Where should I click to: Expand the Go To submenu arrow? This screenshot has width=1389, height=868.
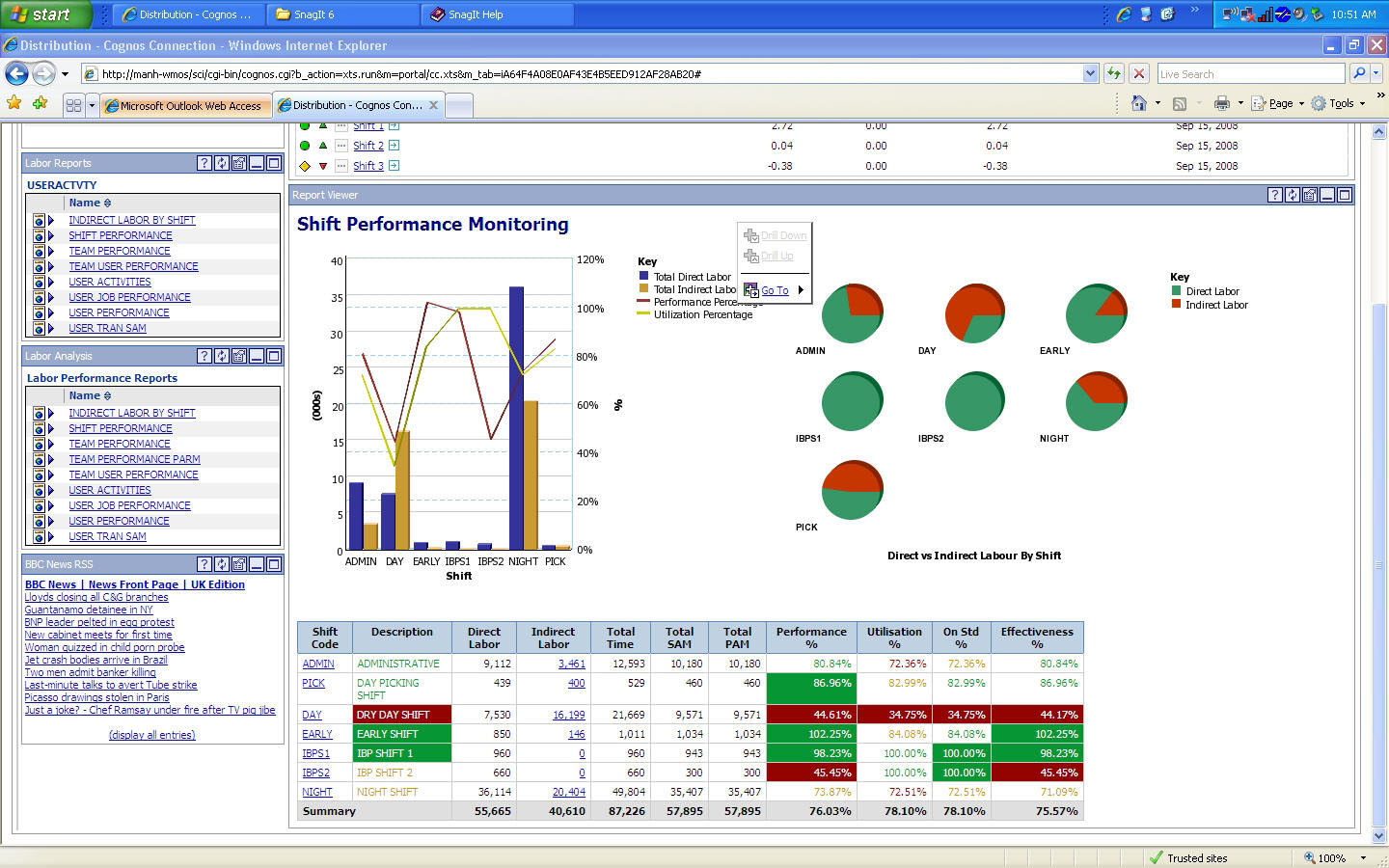click(799, 290)
